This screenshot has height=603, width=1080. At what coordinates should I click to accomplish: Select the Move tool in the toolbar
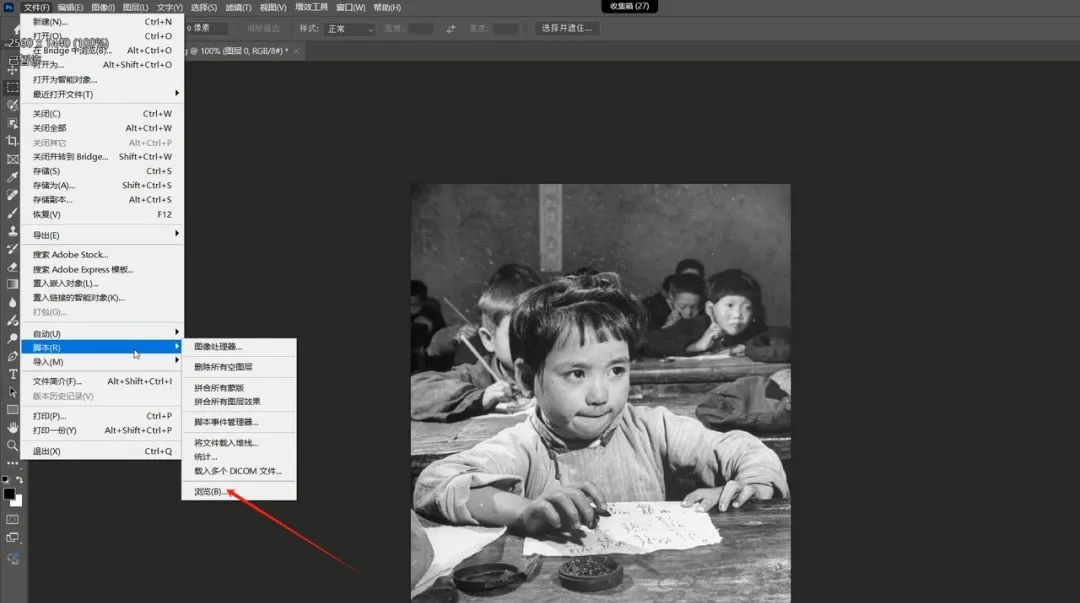tap(12, 69)
